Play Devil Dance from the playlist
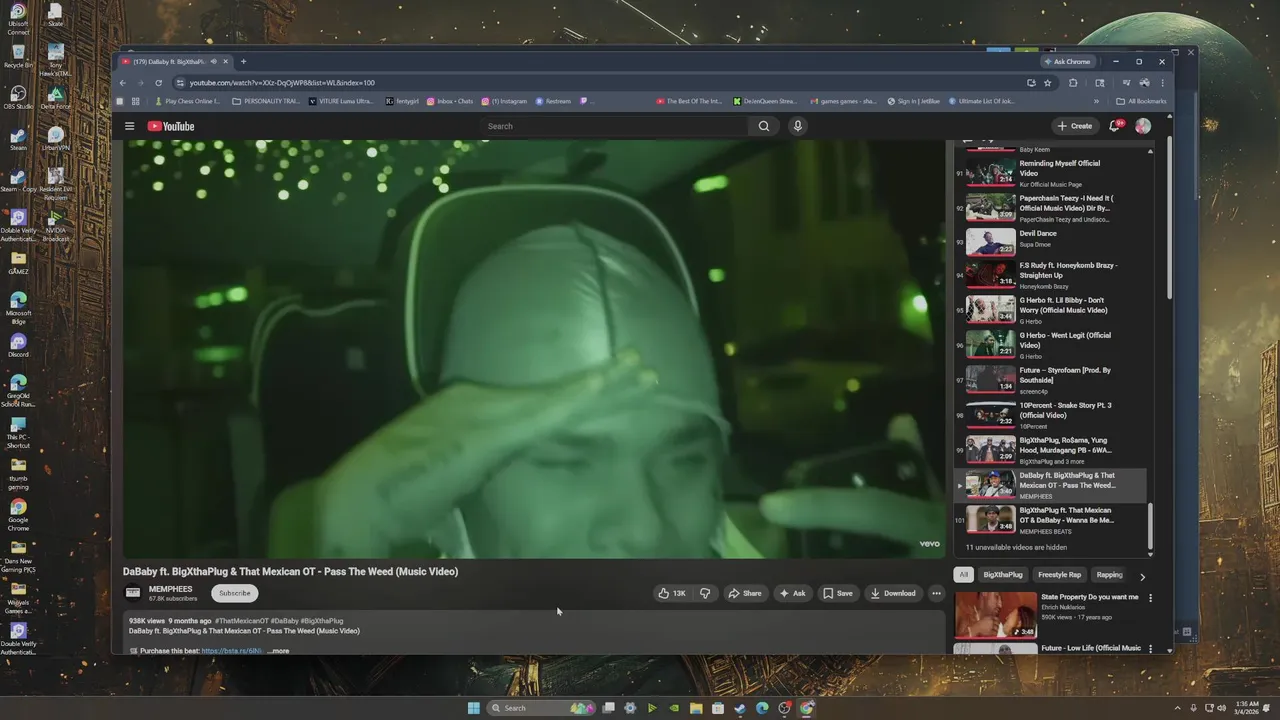This screenshot has height=720, width=1280. click(x=1050, y=243)
